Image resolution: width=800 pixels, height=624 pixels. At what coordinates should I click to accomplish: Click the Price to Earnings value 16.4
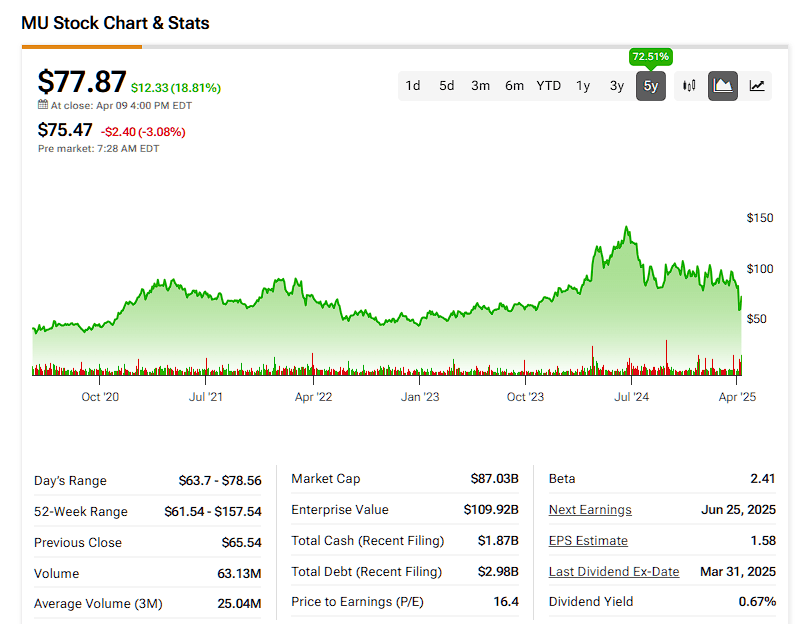pos(506,602)
